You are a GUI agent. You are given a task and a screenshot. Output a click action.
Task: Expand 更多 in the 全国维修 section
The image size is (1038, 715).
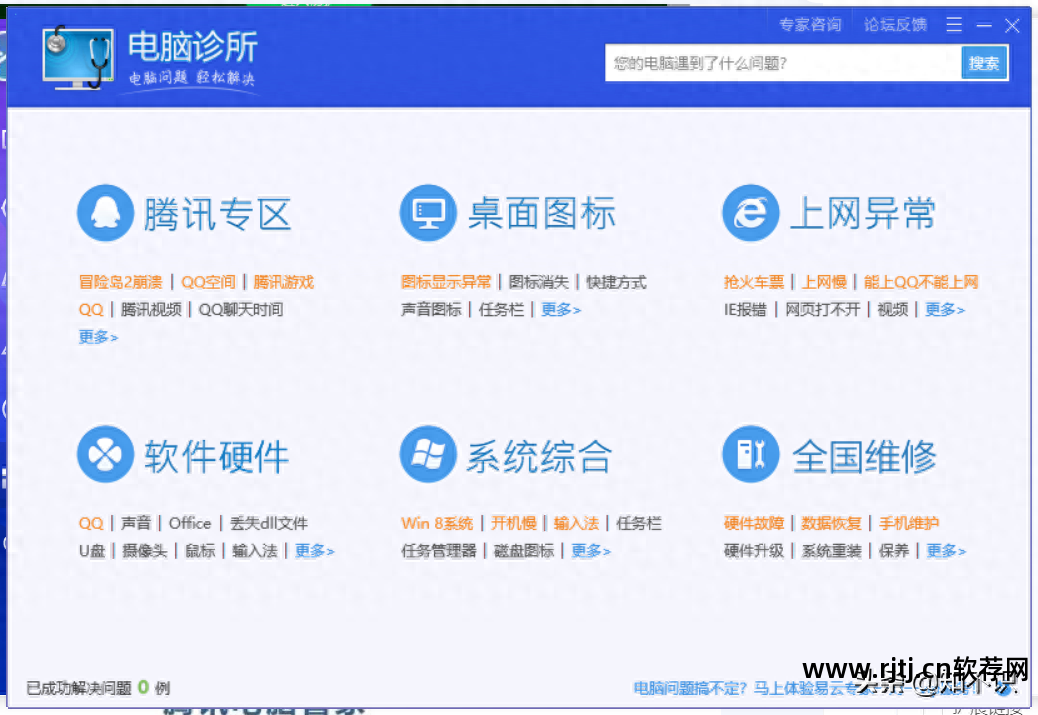pyautogui.click(x=945, y=550)
